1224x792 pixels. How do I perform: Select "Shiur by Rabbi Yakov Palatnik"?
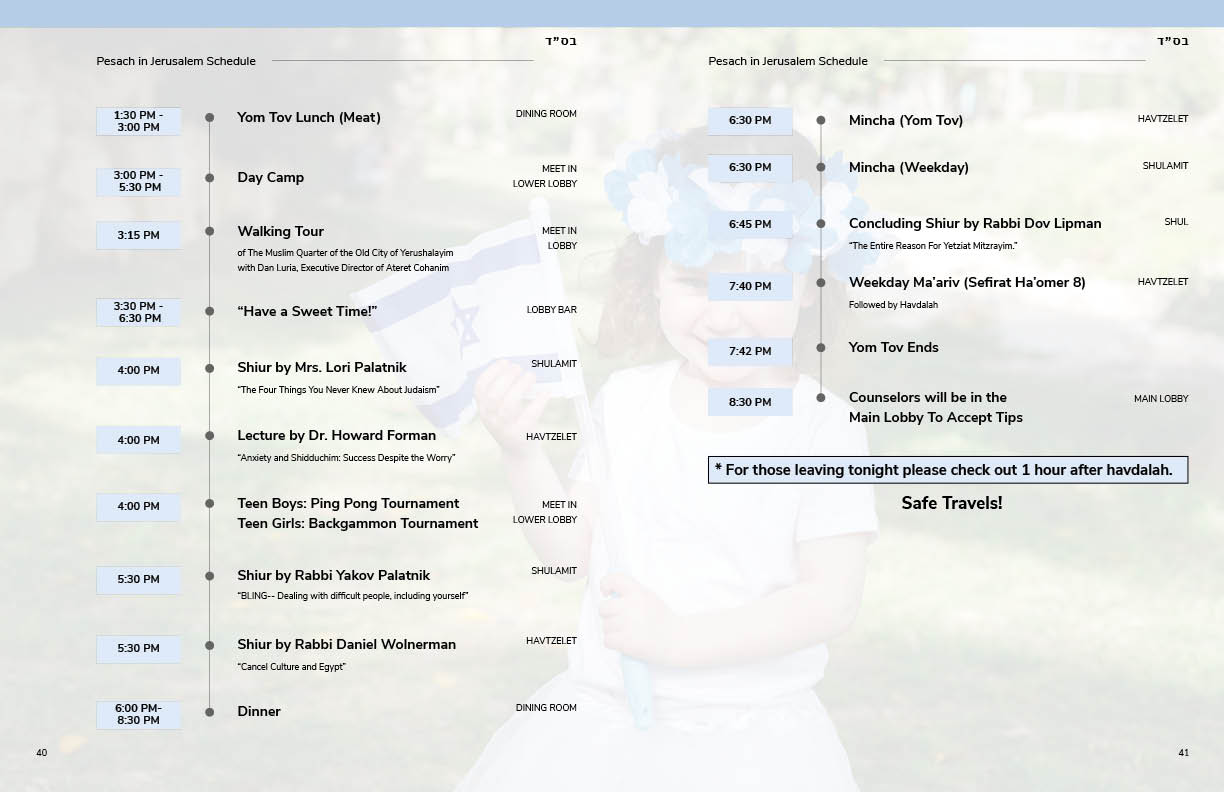pos(333,575)
